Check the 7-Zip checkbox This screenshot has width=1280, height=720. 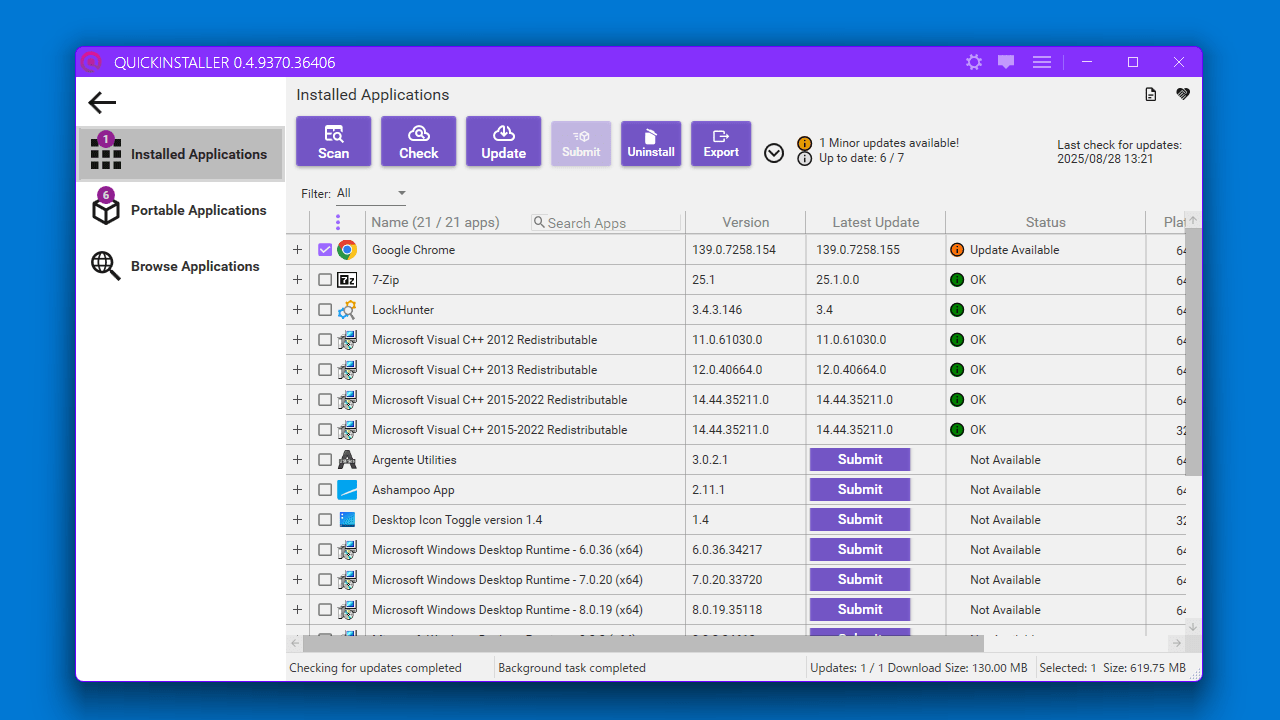tap(325, 280)
